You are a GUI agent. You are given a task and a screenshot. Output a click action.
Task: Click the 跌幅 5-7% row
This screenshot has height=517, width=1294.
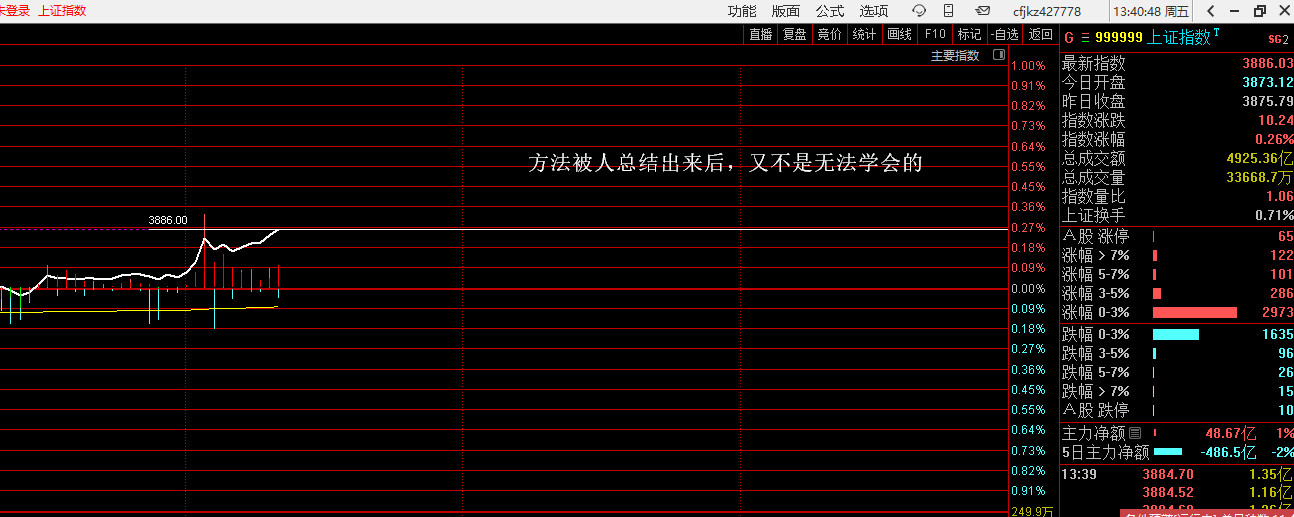point(1177,372)
